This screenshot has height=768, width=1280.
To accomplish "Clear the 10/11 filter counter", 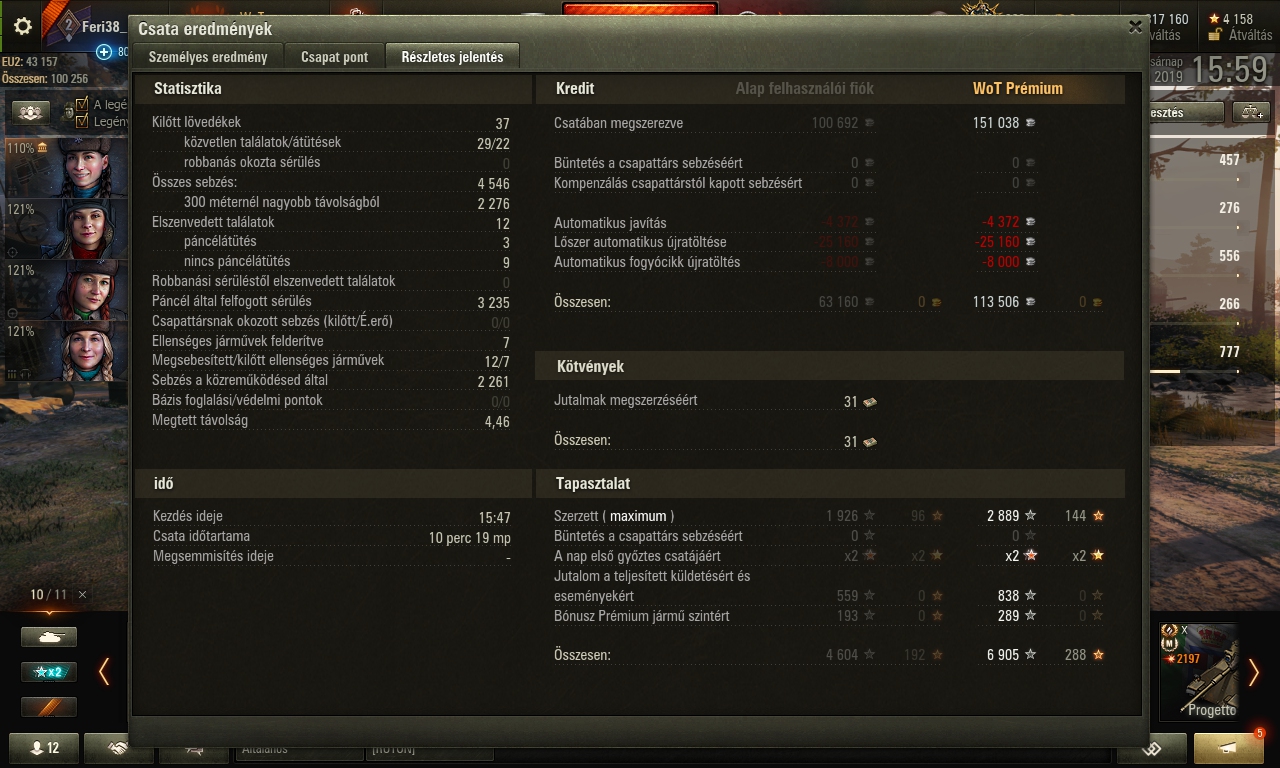I will coord(83,595).
